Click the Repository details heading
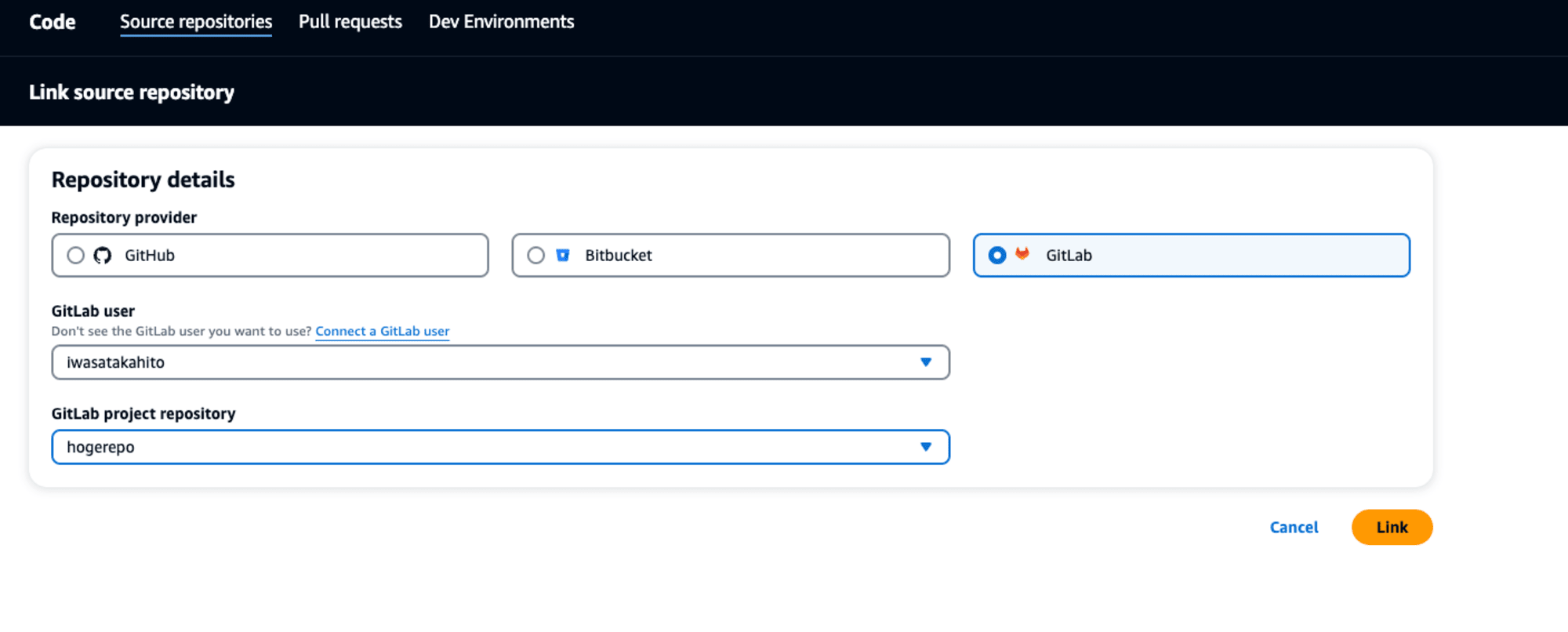Viewport: 1568px width, 632px height. [143, 180]
